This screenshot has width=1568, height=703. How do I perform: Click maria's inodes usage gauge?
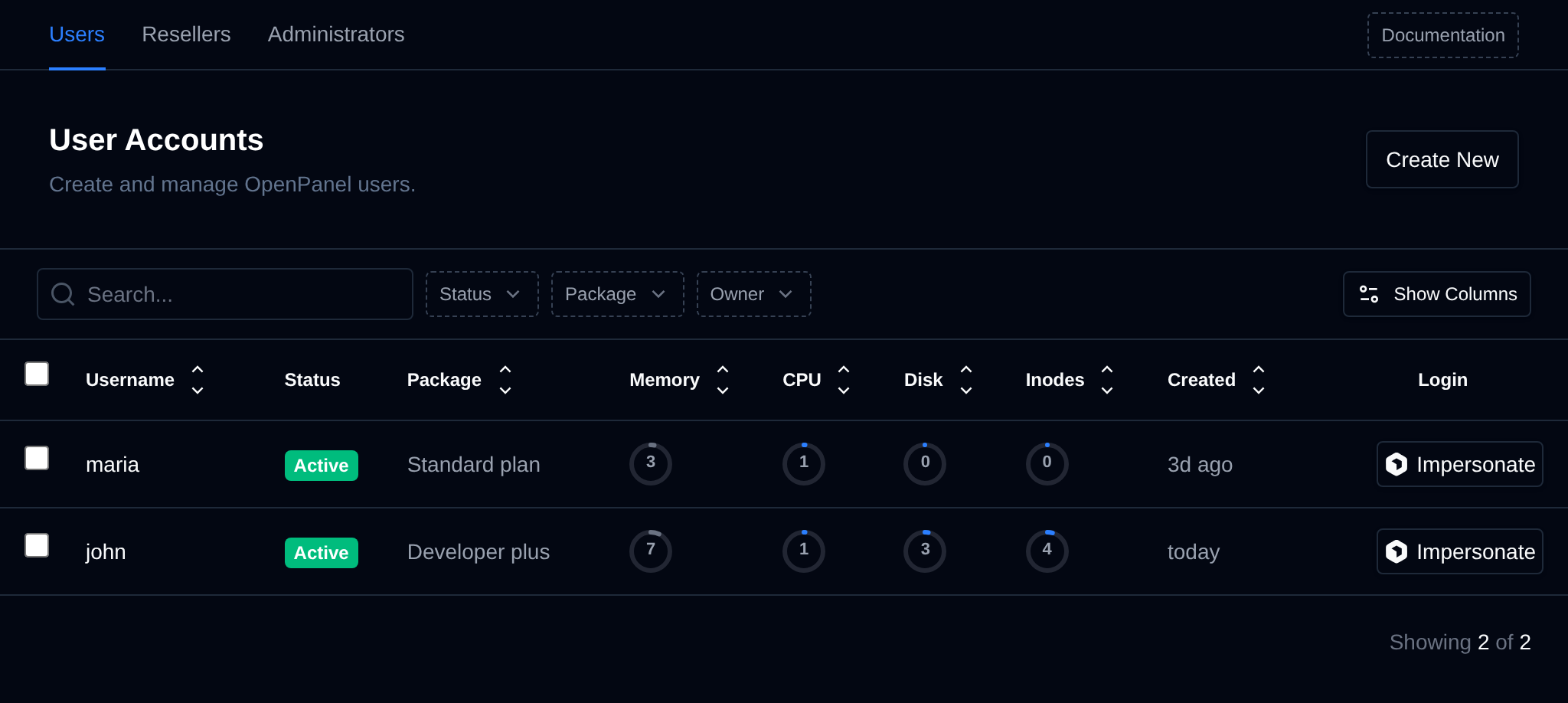point(1047,463)
